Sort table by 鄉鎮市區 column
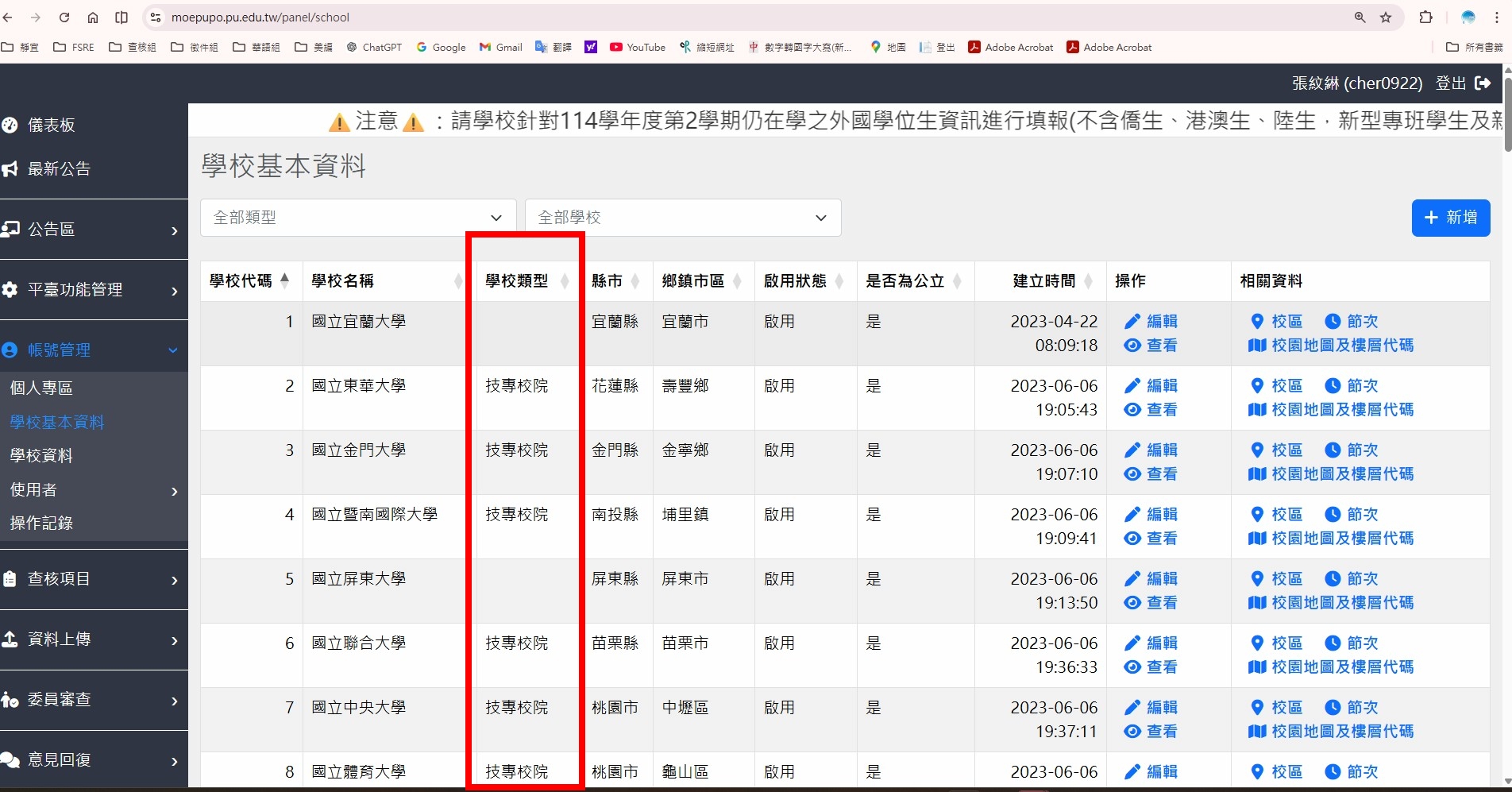This screenshot has width=1512, height=792. 704,280
